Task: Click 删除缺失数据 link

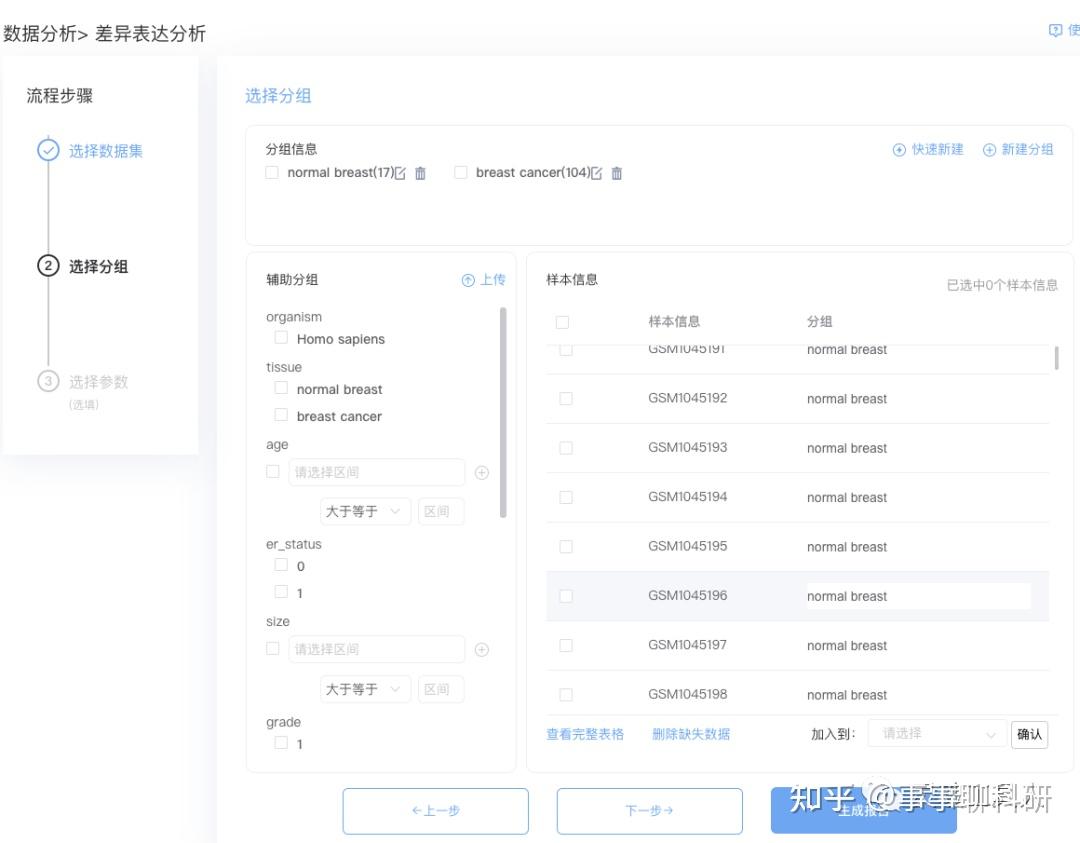Action: click(x=691, y=734)
